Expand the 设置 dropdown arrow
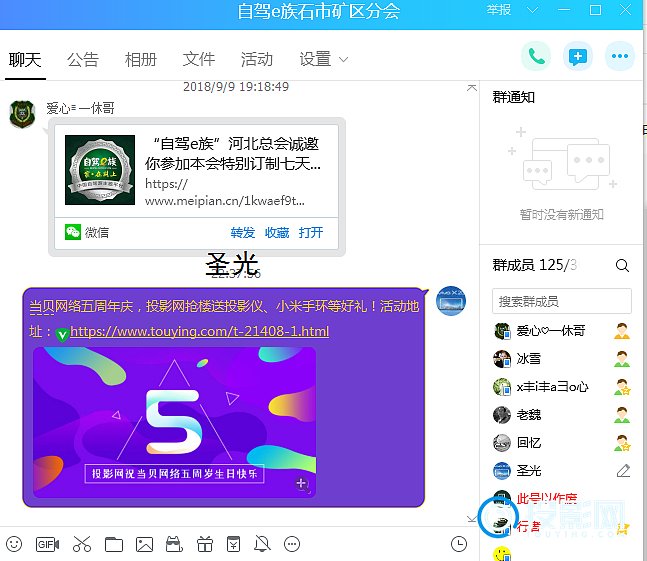The height and width of the screenshot is (561, 647). click(343, 60)
